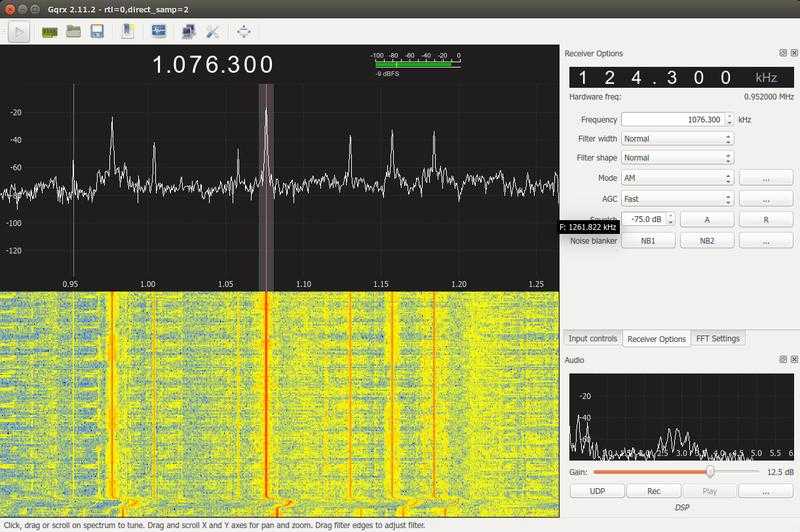Open I/O device configuration (green circuit board icon)
The image size is (800, 532).
tap(49, 32)
